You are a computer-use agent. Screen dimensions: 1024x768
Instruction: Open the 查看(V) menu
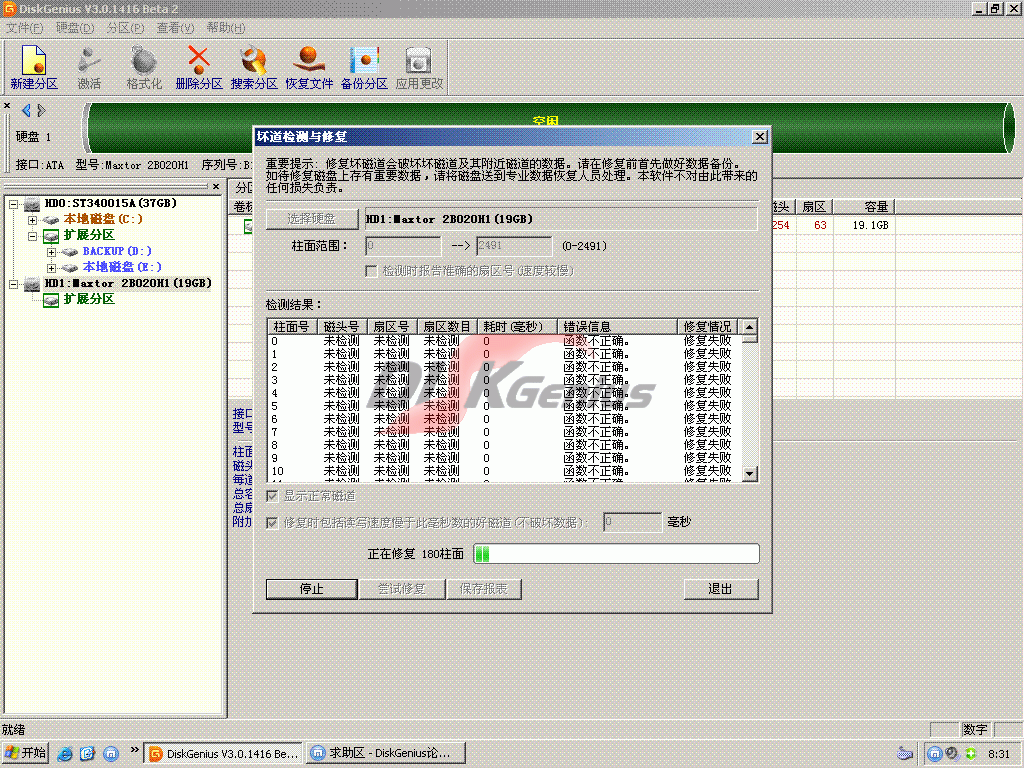click(175, 28)
